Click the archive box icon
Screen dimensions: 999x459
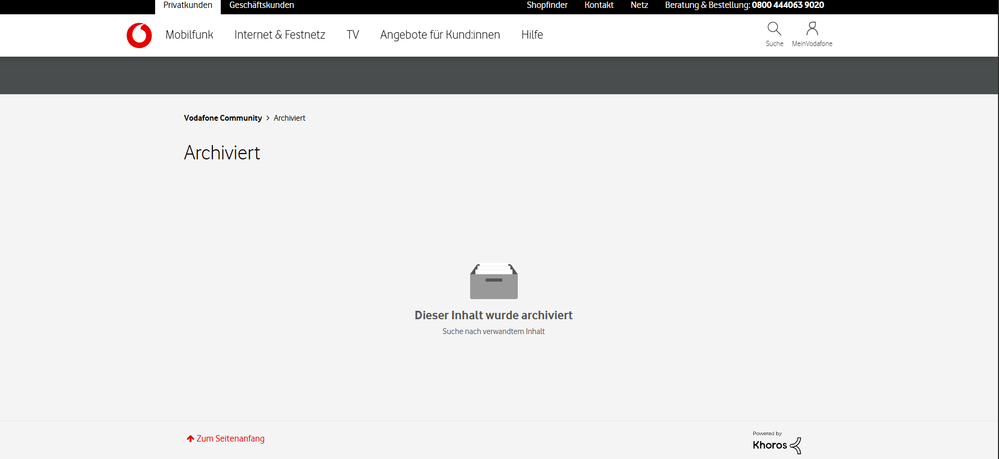click(494, 281)
